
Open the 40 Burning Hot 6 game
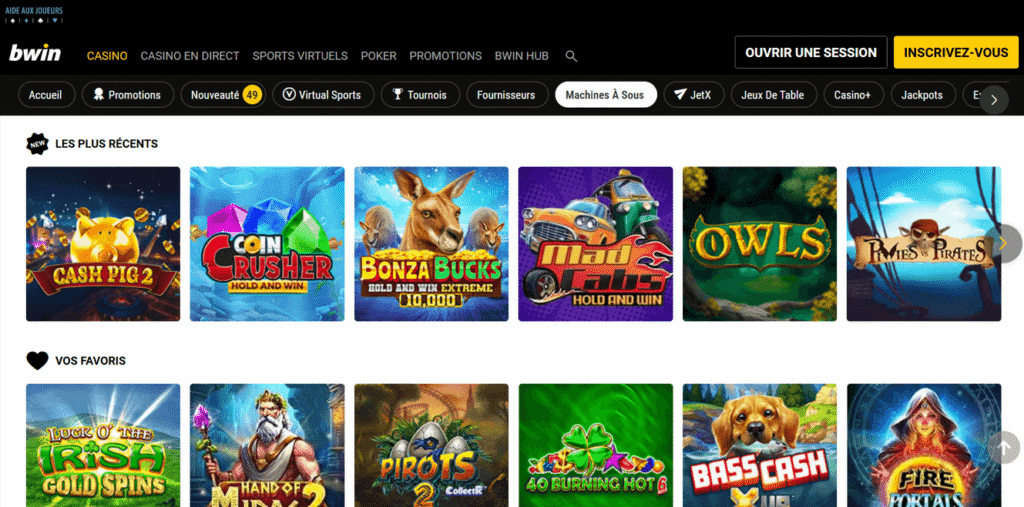point(595,445)
